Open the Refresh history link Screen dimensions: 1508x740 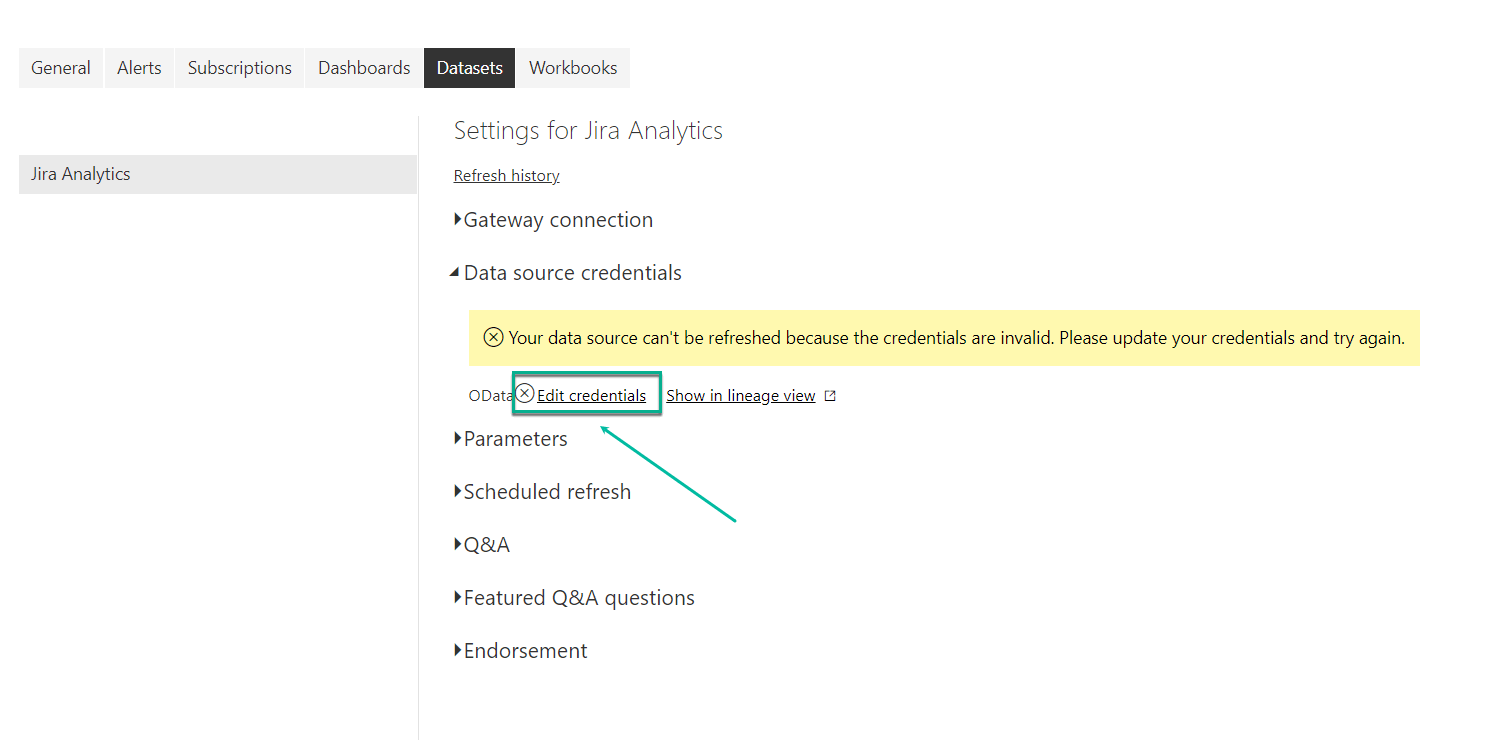(x=506, y=176)
